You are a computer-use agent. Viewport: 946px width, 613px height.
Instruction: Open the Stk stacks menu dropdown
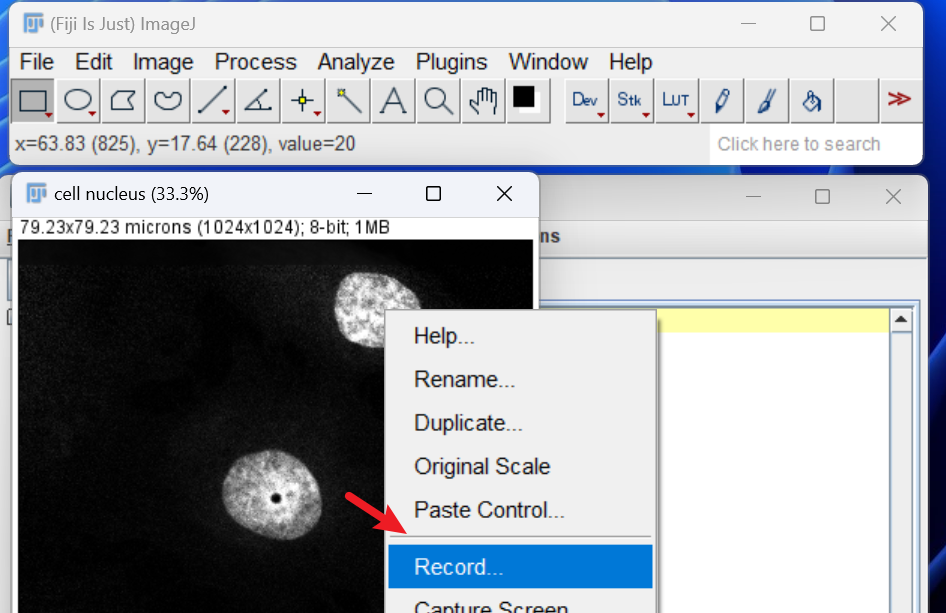click(x=631, y=101)
